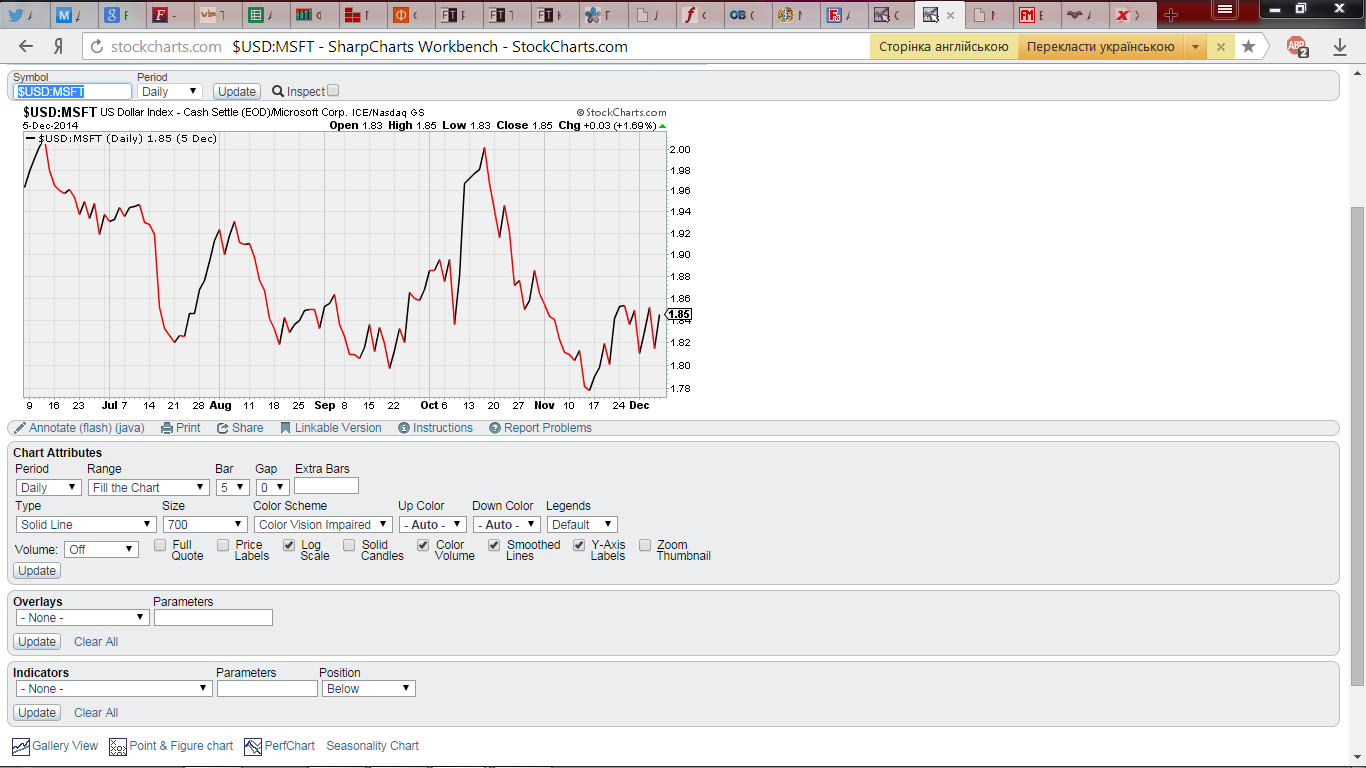The image size is (1366, 768).
Task: Disable the Y-Axis Labels checkbox
Action: (579, 545)
